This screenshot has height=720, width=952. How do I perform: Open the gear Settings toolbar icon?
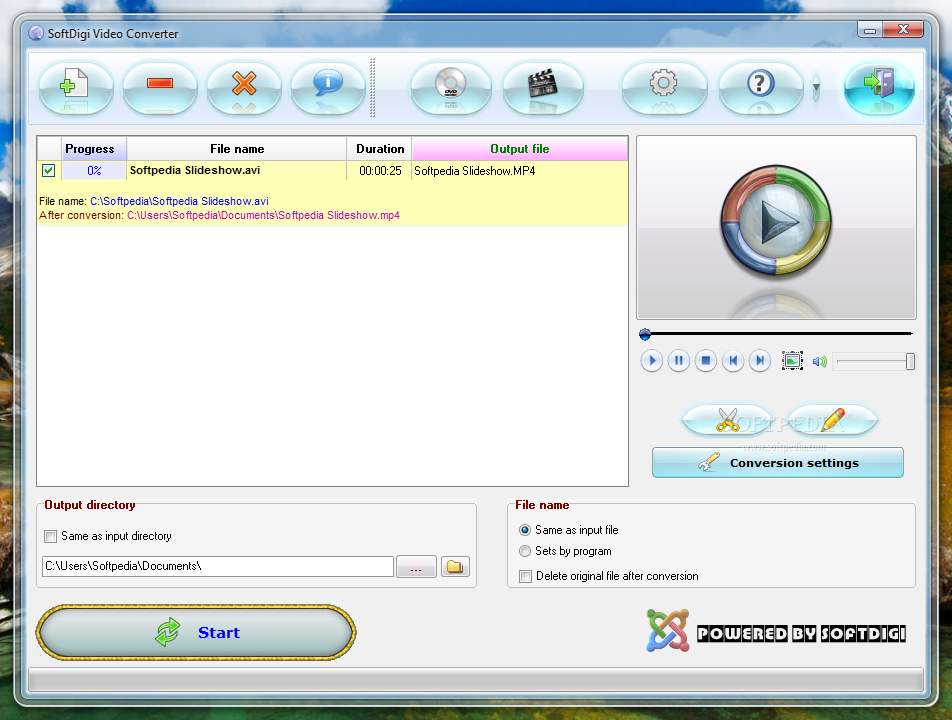click(664, 87)
